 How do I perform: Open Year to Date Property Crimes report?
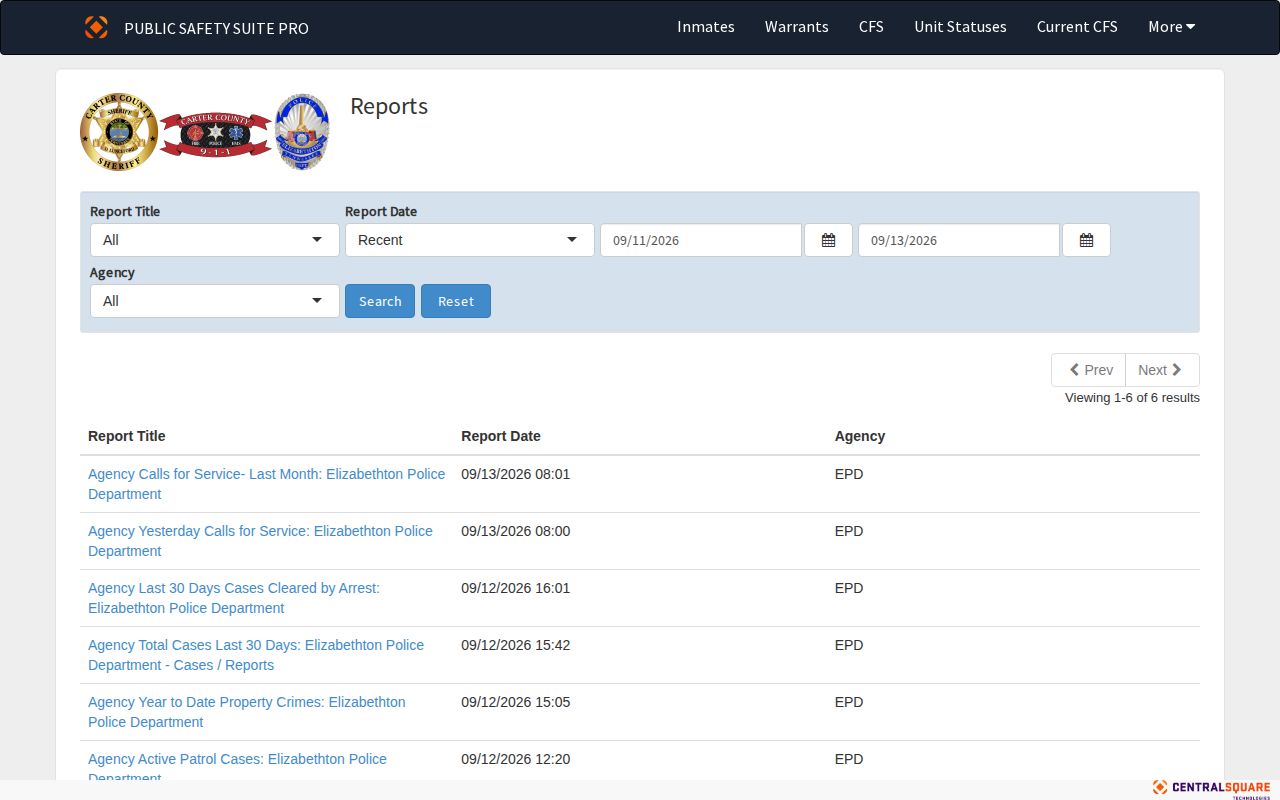pos(247,712)
